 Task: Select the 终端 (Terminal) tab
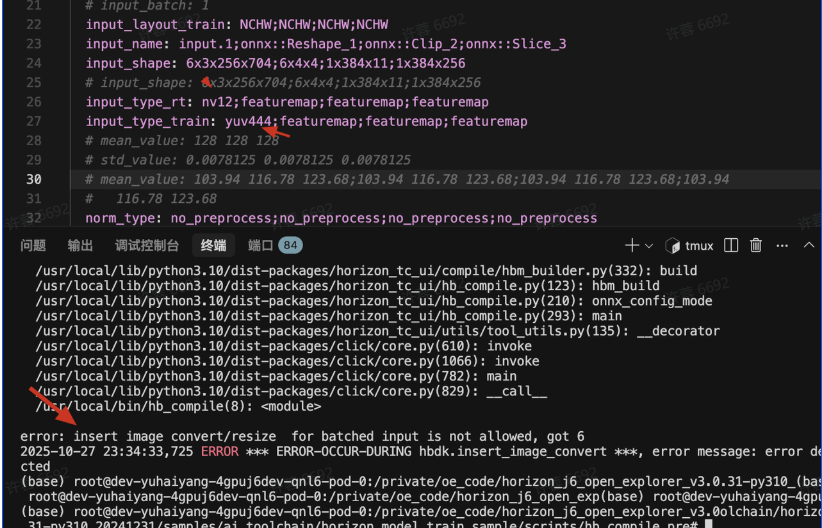(213, 245)
